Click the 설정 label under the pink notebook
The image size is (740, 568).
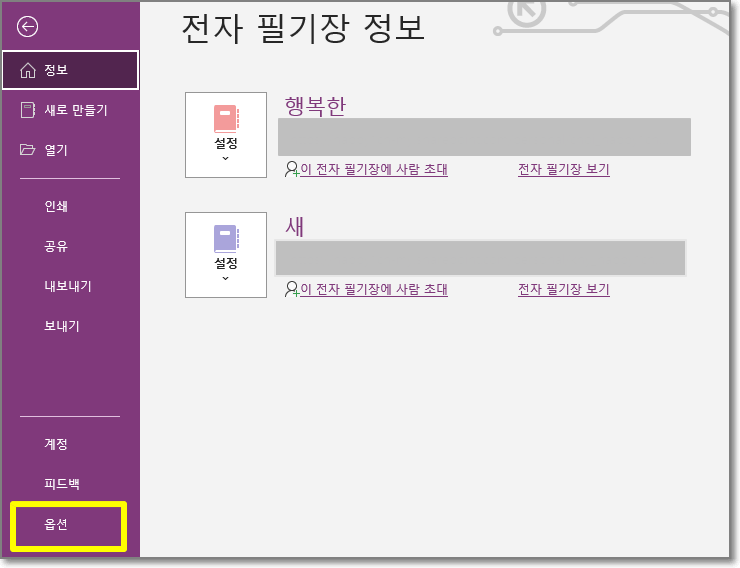[226, 143]
